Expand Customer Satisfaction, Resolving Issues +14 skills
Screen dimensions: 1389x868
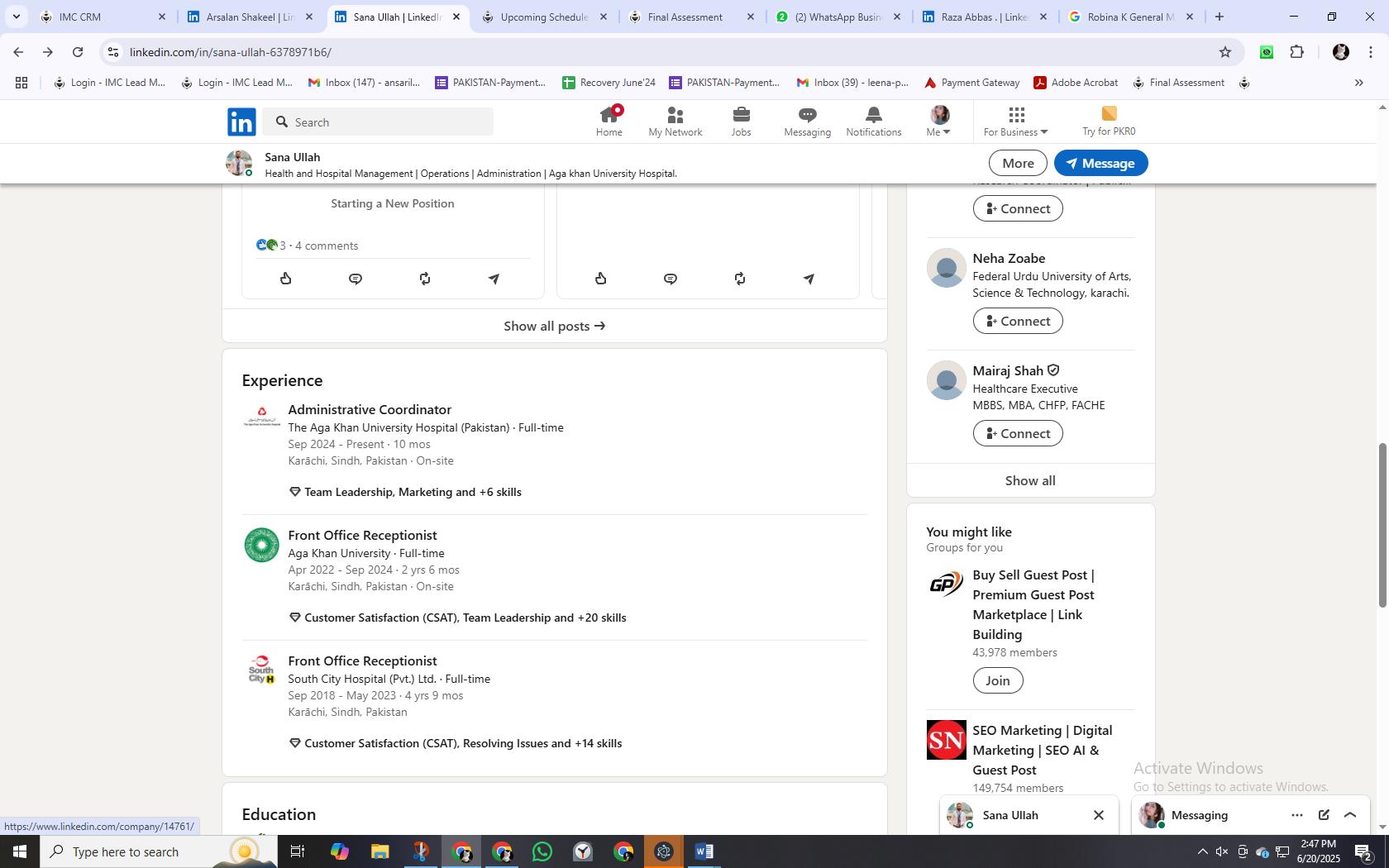463,743
